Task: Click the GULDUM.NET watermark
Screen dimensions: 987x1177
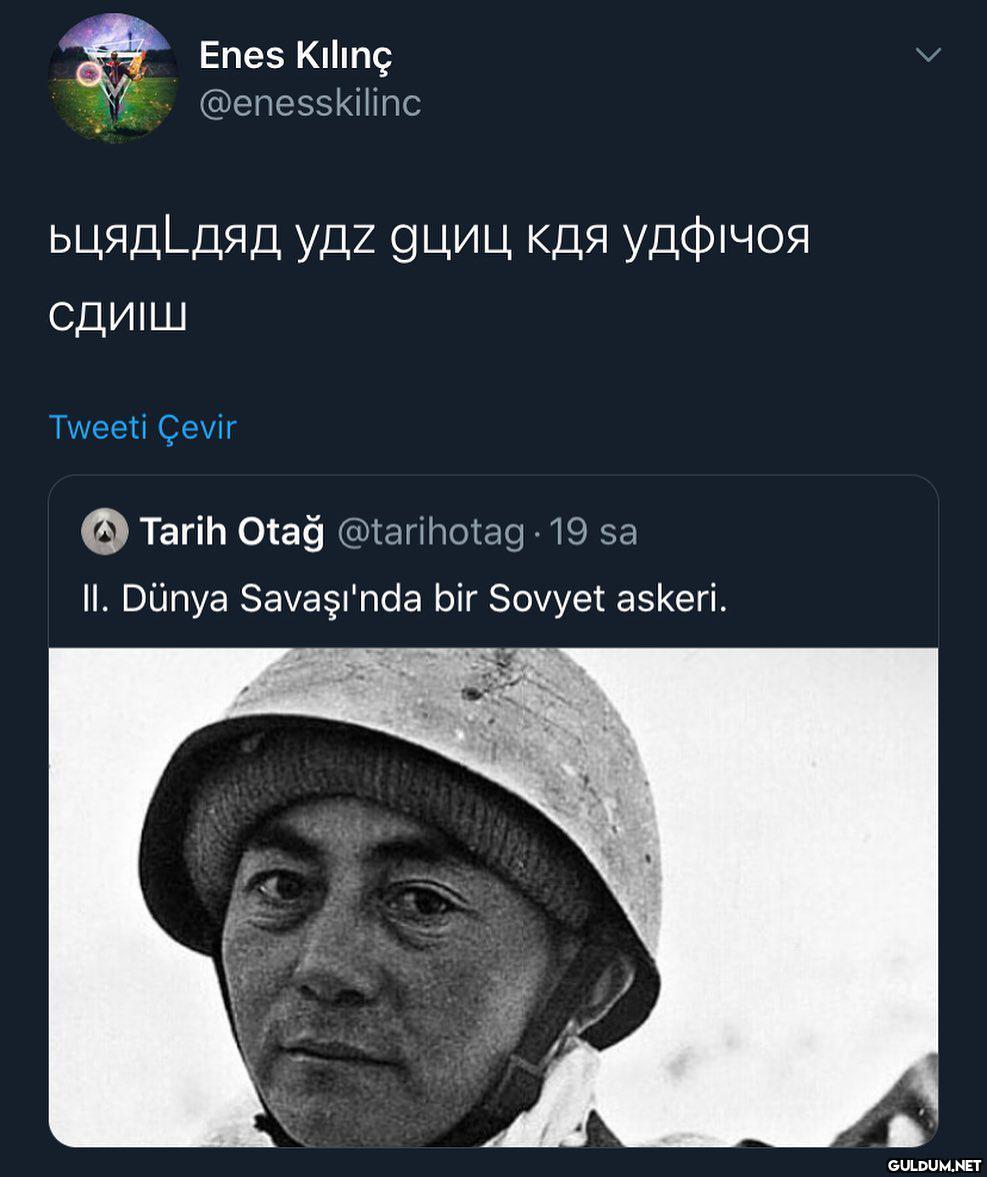Action: [934, 1164]
